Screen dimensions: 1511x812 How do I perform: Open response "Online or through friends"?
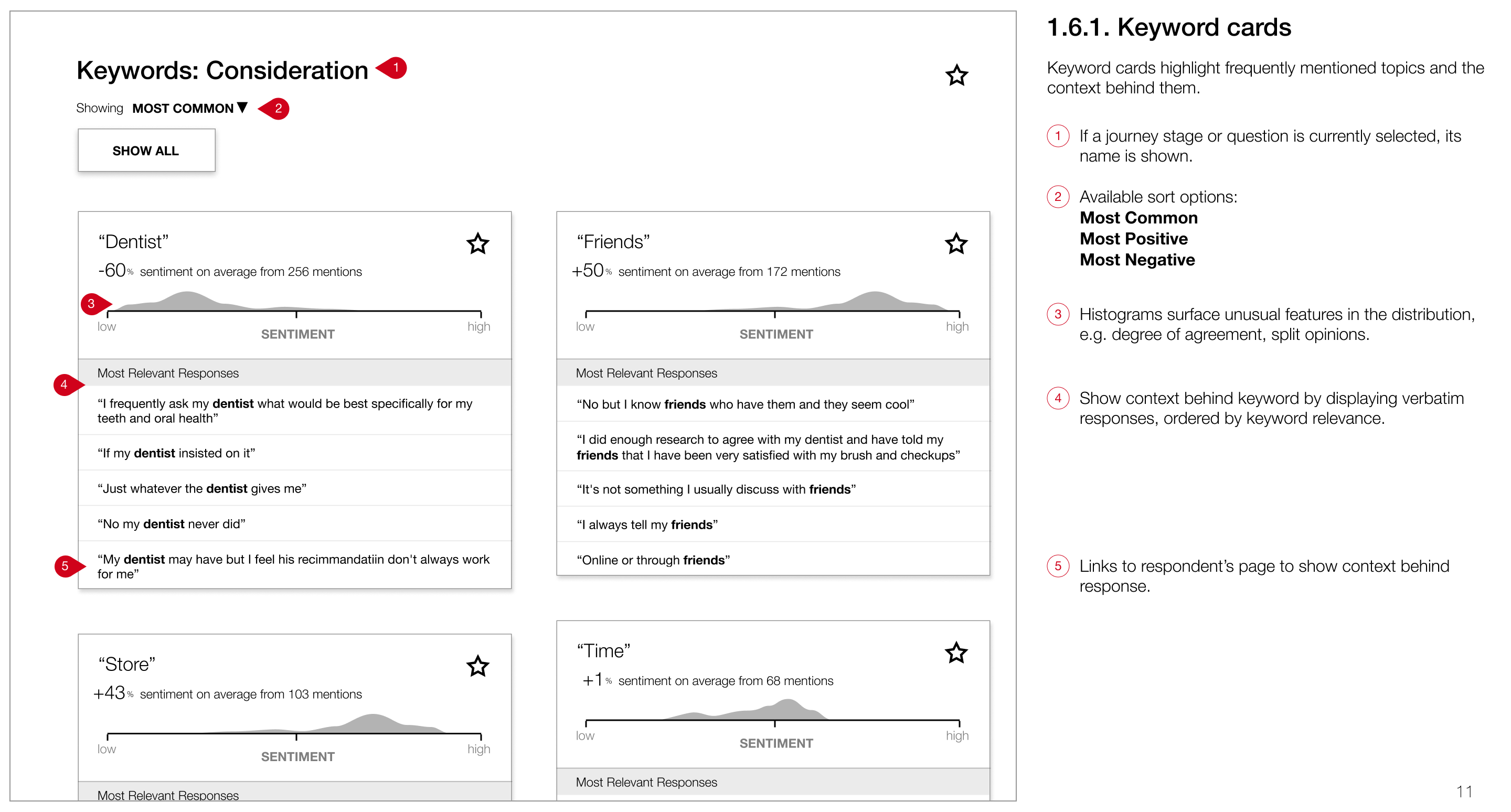[x=773, y=559]
